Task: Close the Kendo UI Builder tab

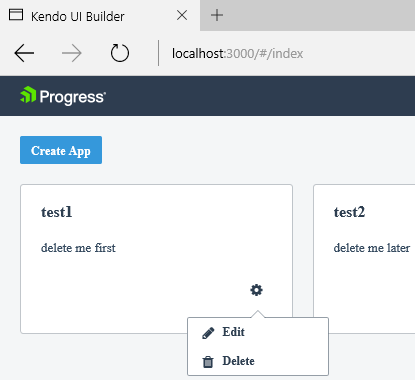Action: pos(182,15)
